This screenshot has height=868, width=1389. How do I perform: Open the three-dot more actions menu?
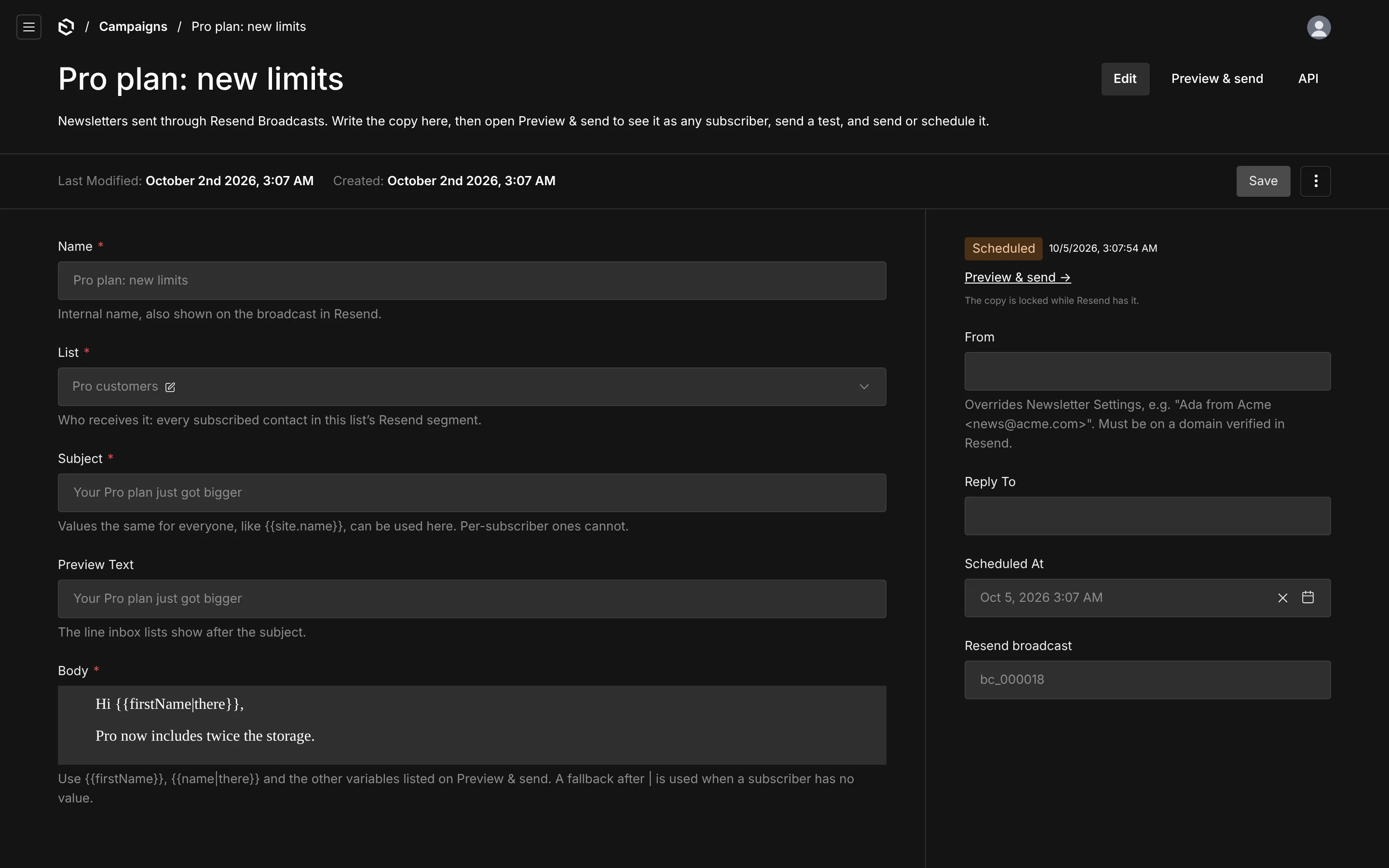(x=1316, y=181)
